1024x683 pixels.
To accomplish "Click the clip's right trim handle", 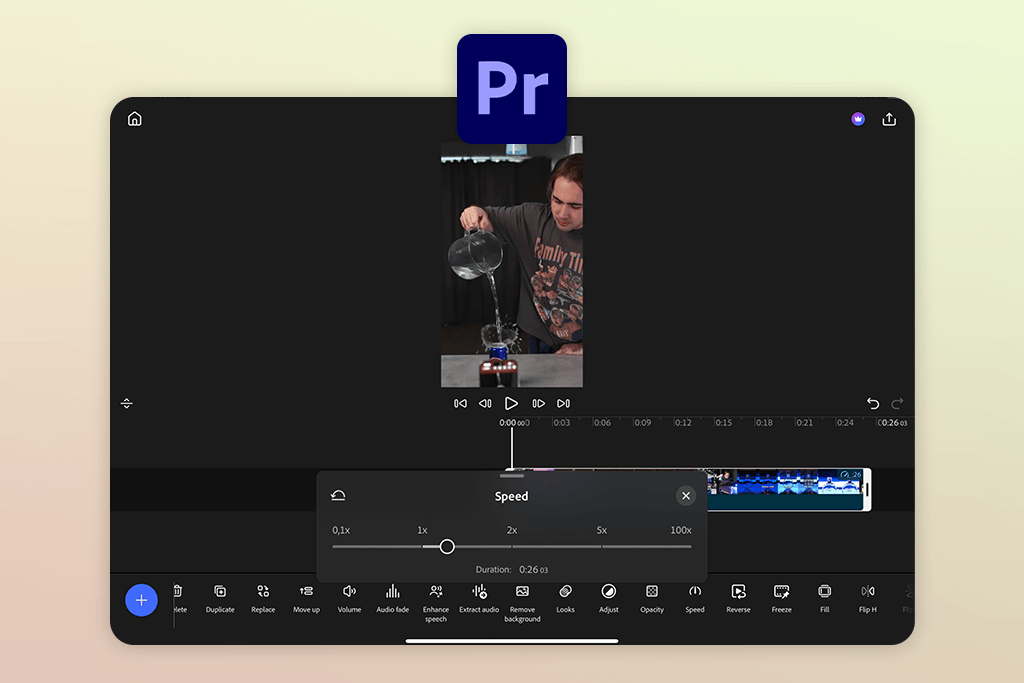I will point(867,489).
